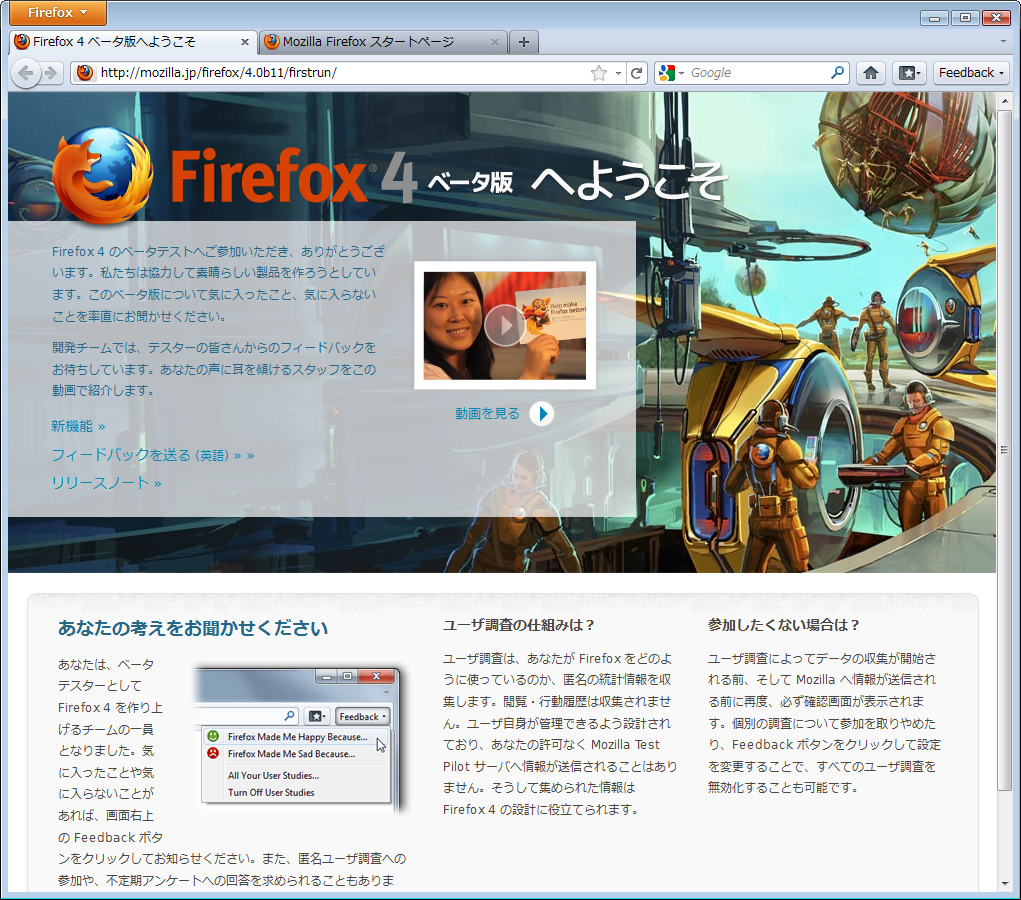The width and height of the screenshot is (1021, 900).
Task: Click the large Firefox globe logo
Action: tap(103, 175)
